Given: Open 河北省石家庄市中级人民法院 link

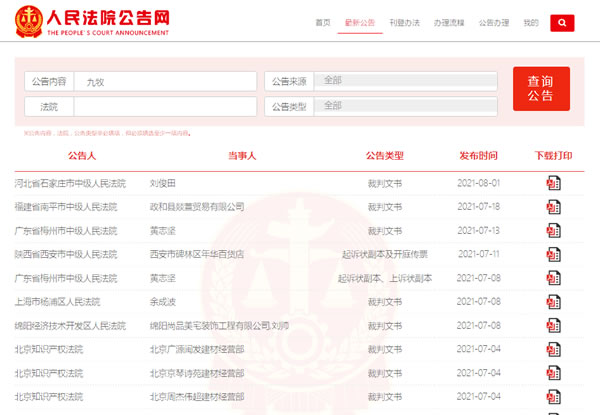Looking at the screenshot, I should tap(70, 184).
